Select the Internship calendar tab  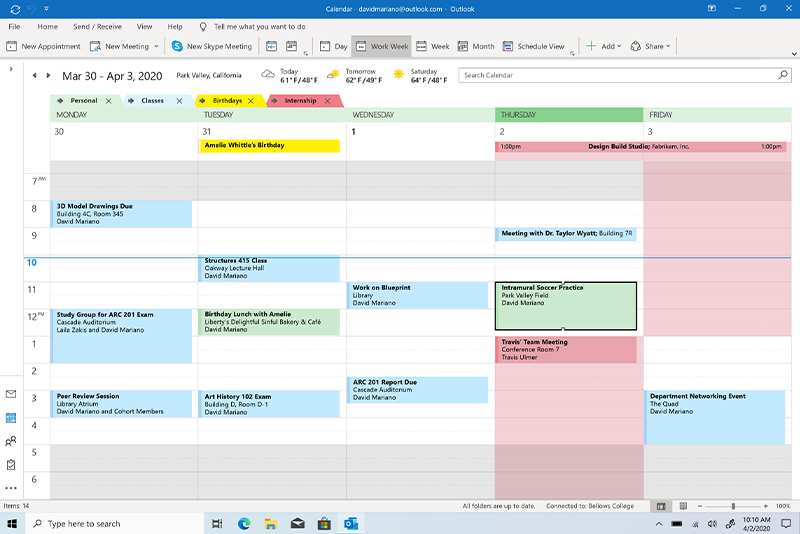tap(301, 100)
